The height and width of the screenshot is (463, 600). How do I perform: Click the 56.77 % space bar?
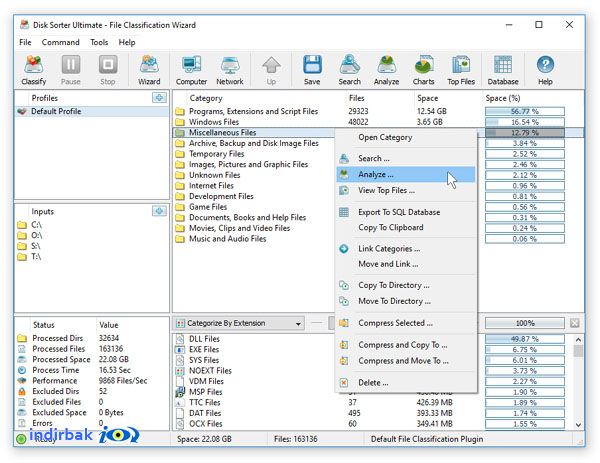[x=525, y=111]
